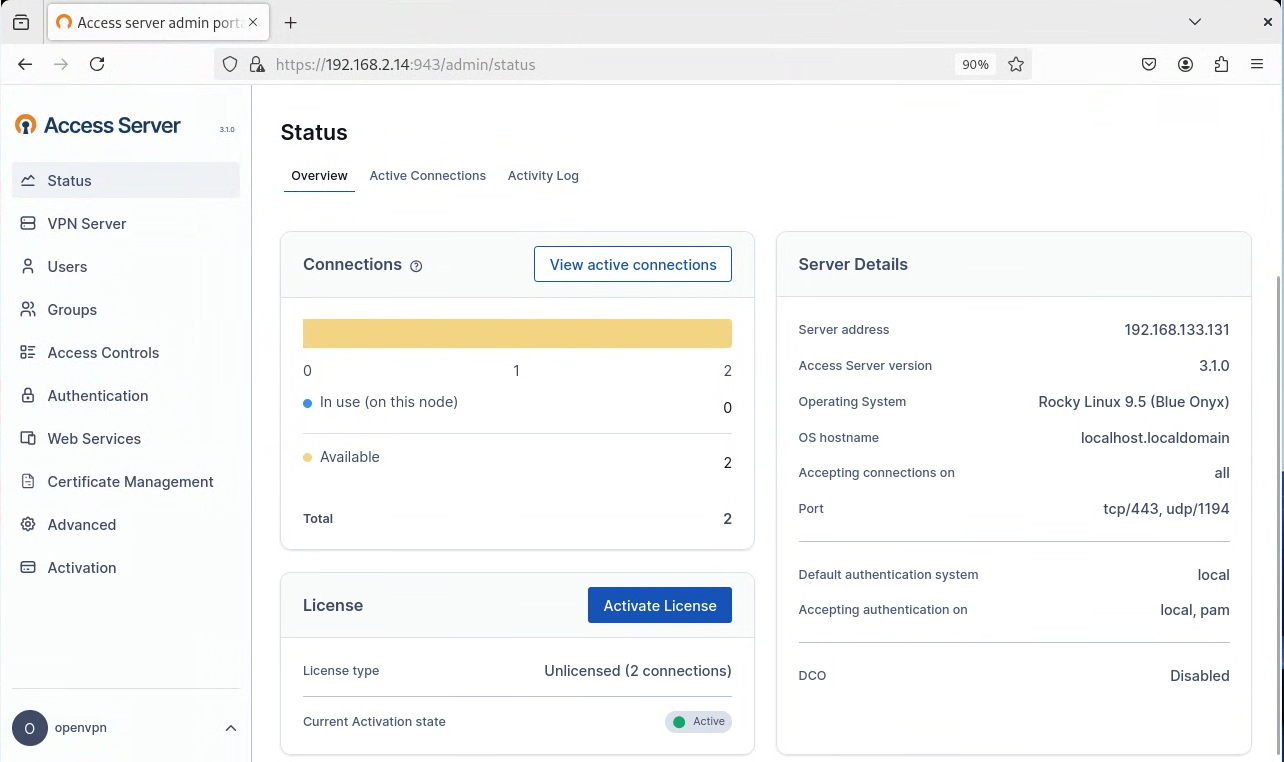Screen dimensions: 1284x762
Task: Click the Unlicensed (2 connections) text
Action: pyautogui.click(x=638, y=671)
